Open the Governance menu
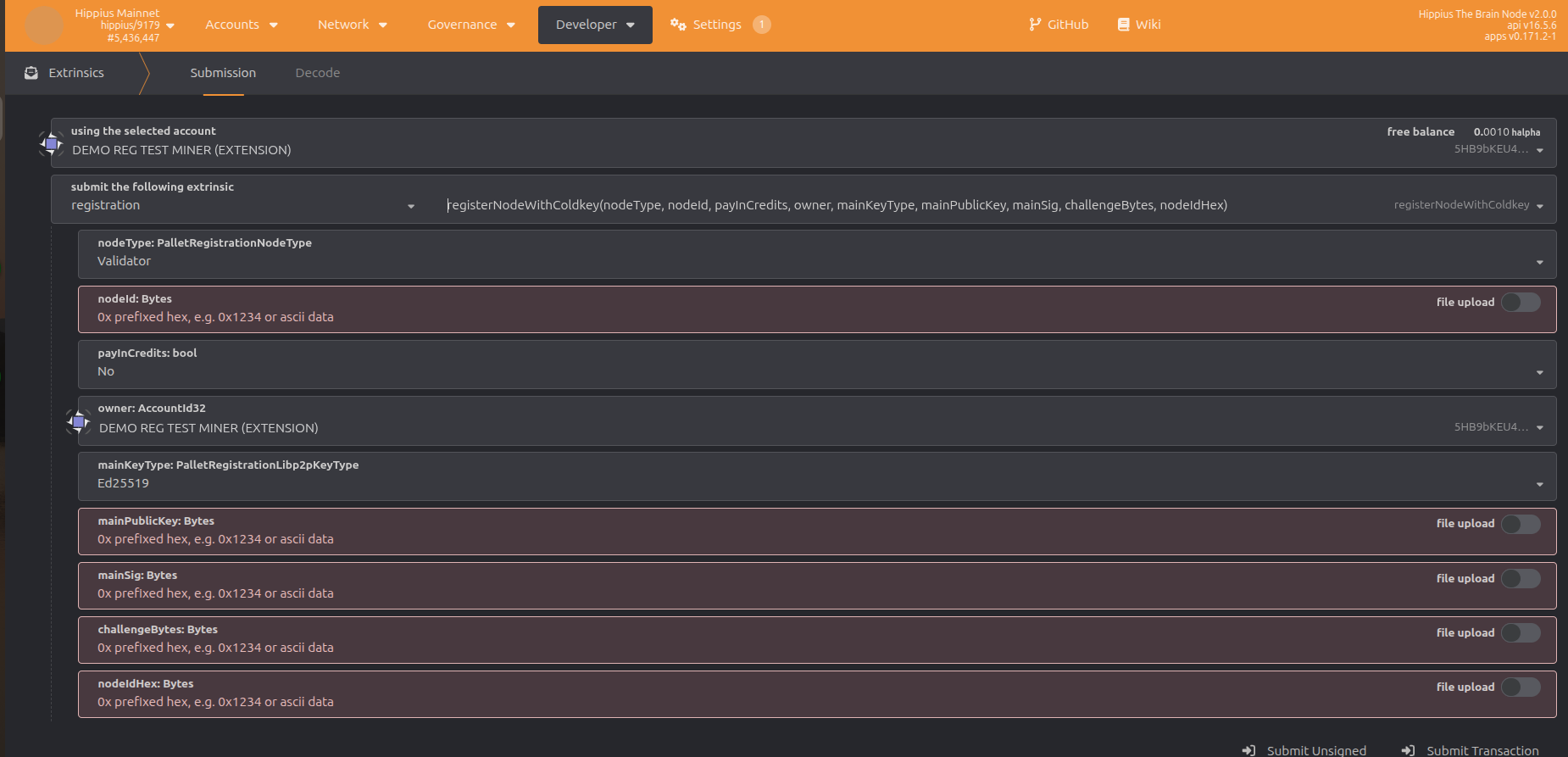Viewport: 1568px width, 757px height. point(471,25)
